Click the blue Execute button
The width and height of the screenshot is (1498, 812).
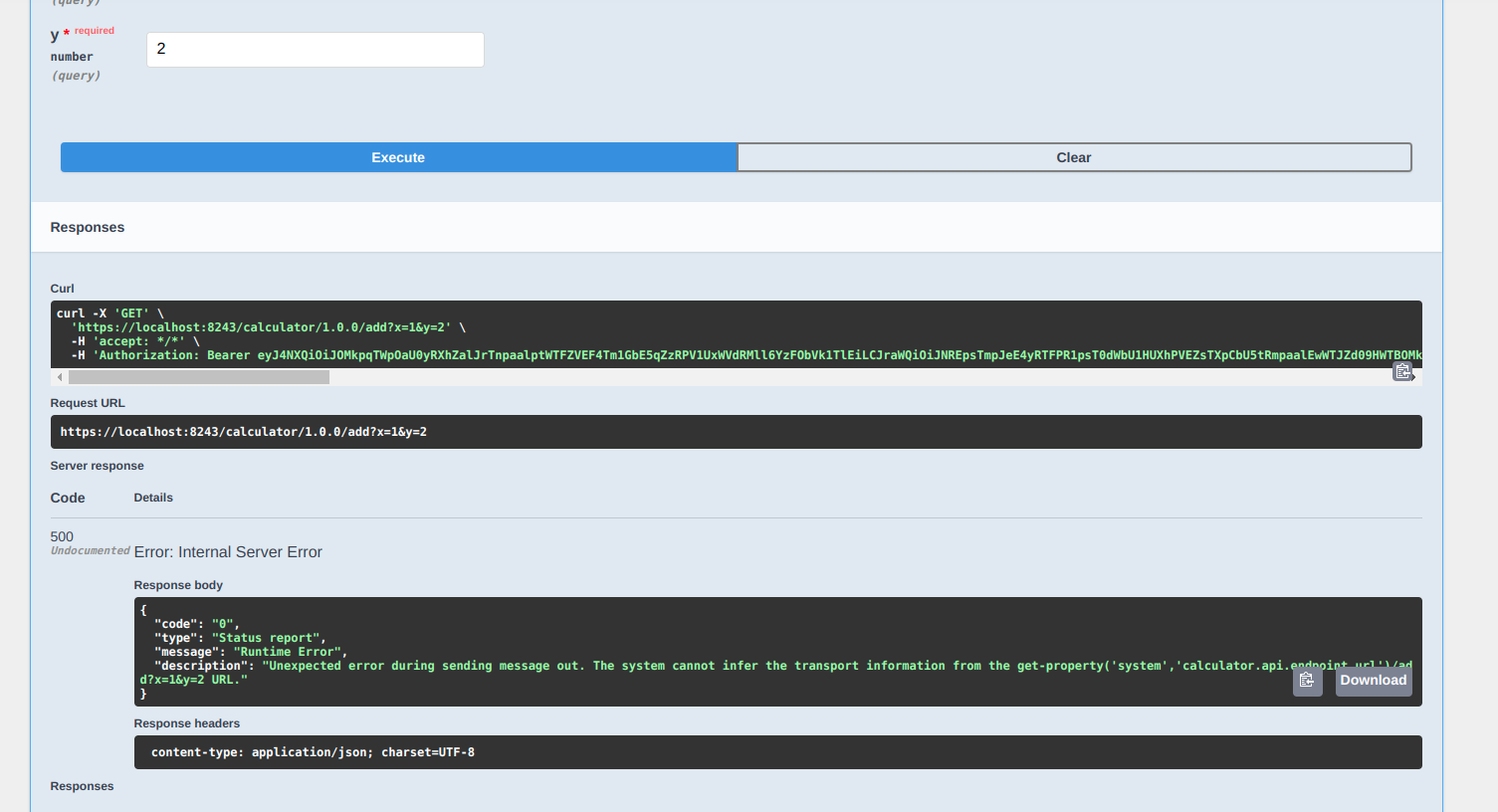[398, 157]
